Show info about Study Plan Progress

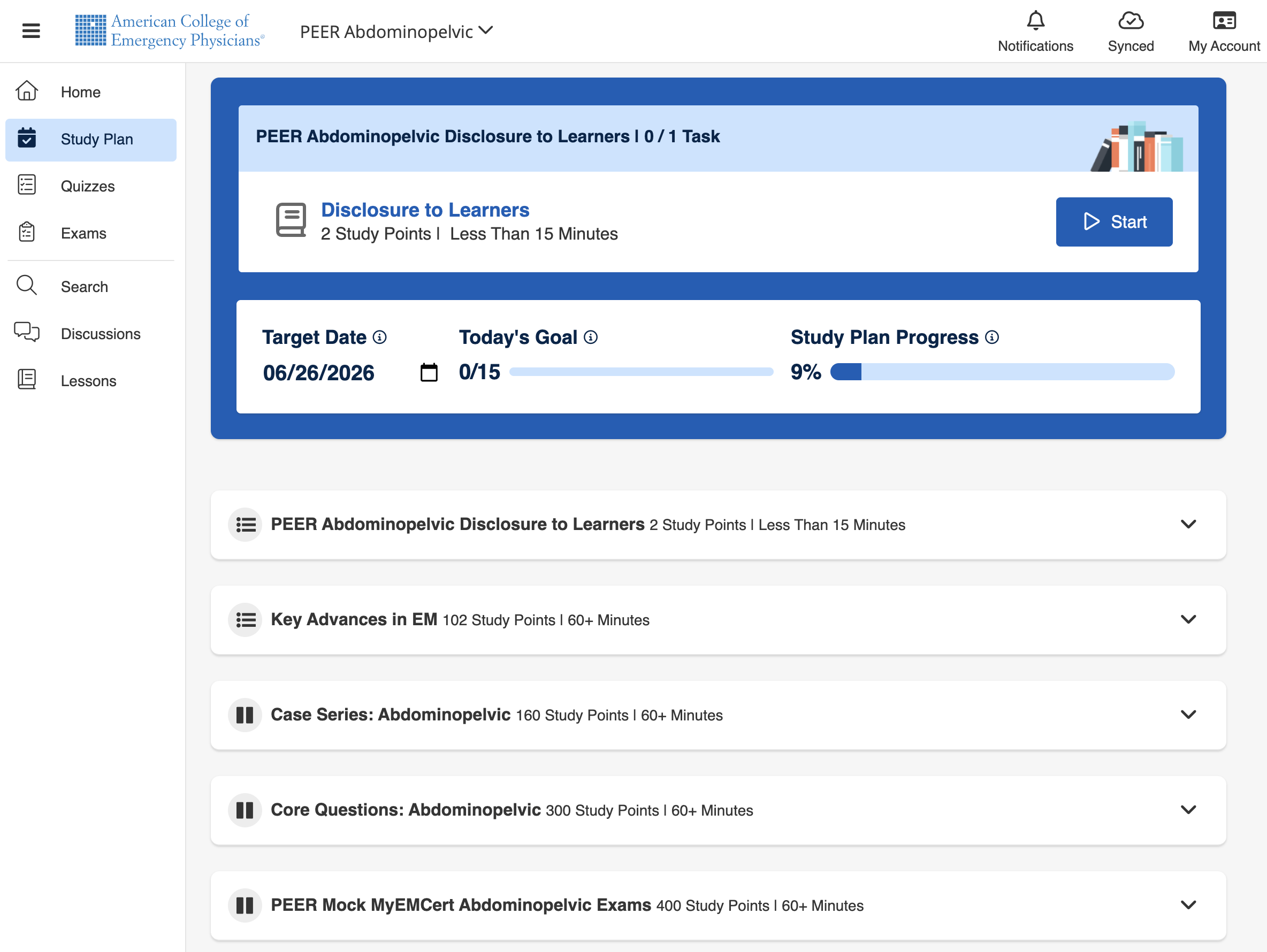[991, 337]
